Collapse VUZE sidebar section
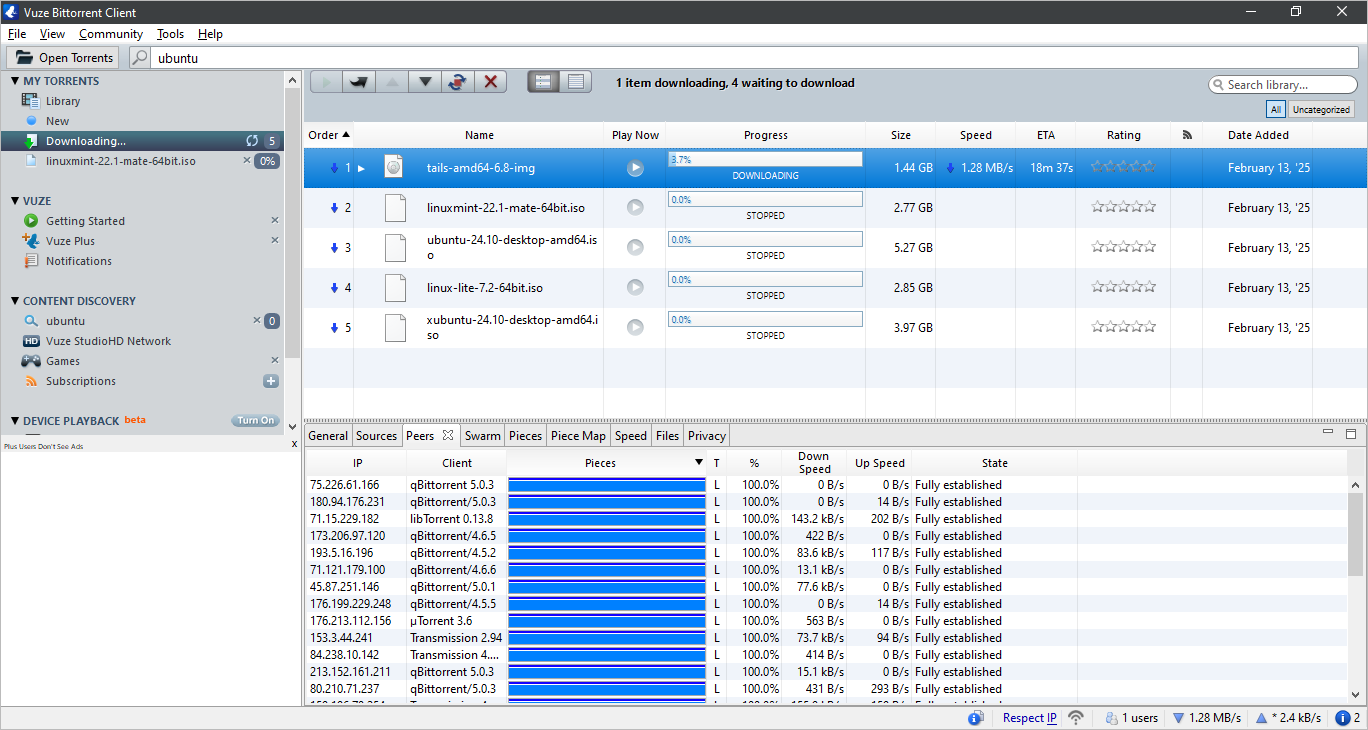Screen dimensions: 1368x730 [x=15, y=201]
